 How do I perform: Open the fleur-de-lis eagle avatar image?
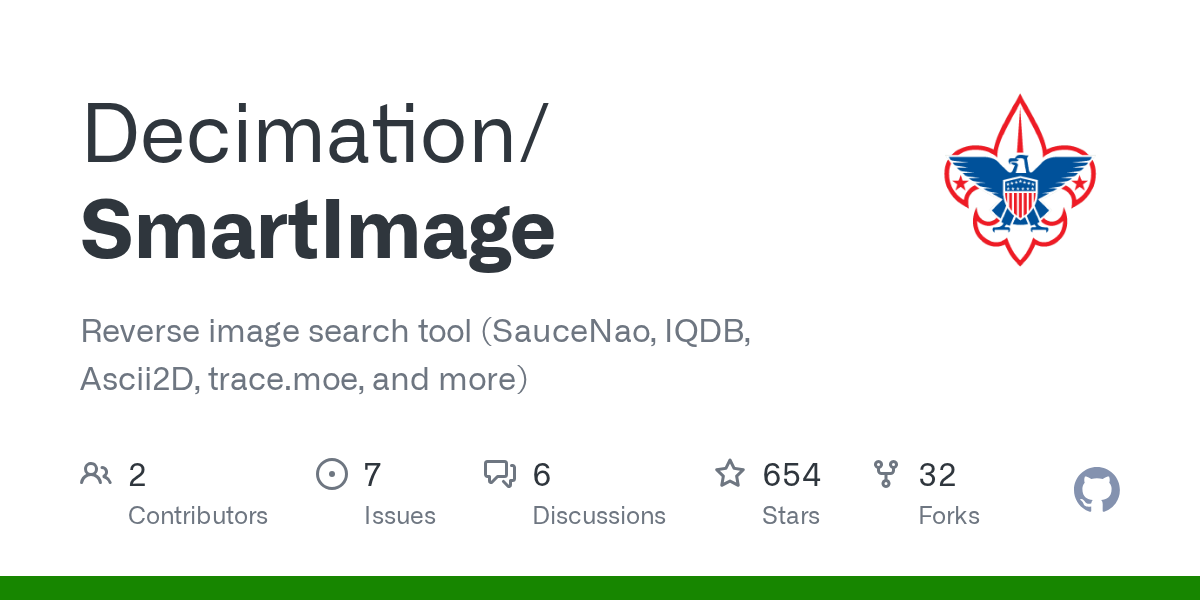pyautogui.click(x=1019, y=180)
